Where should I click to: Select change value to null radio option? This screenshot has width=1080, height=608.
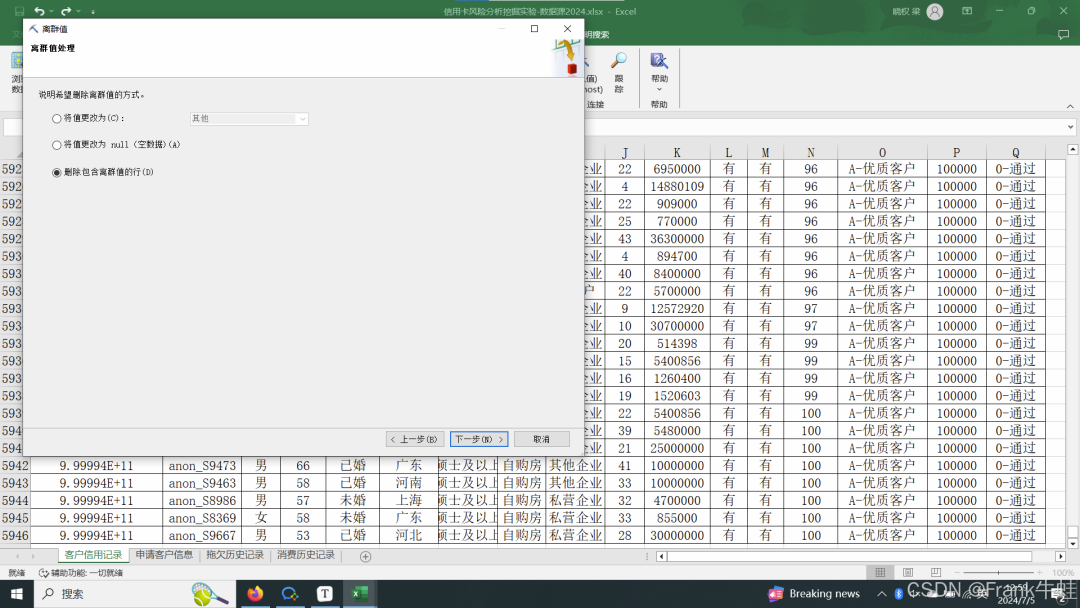[57, 145]
